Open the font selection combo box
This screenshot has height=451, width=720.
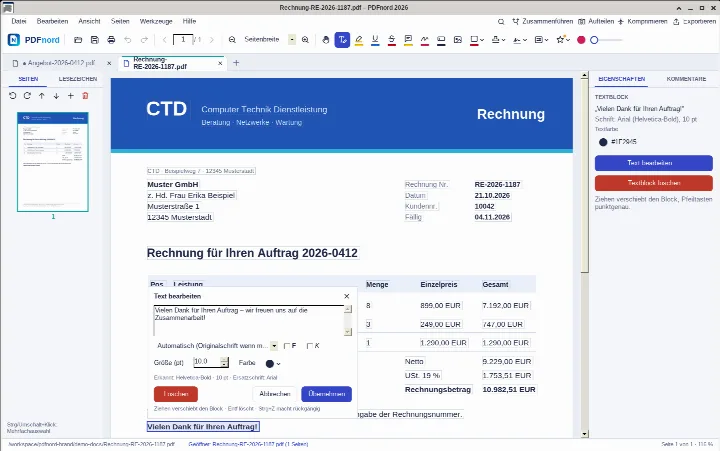tap(216, 346)
